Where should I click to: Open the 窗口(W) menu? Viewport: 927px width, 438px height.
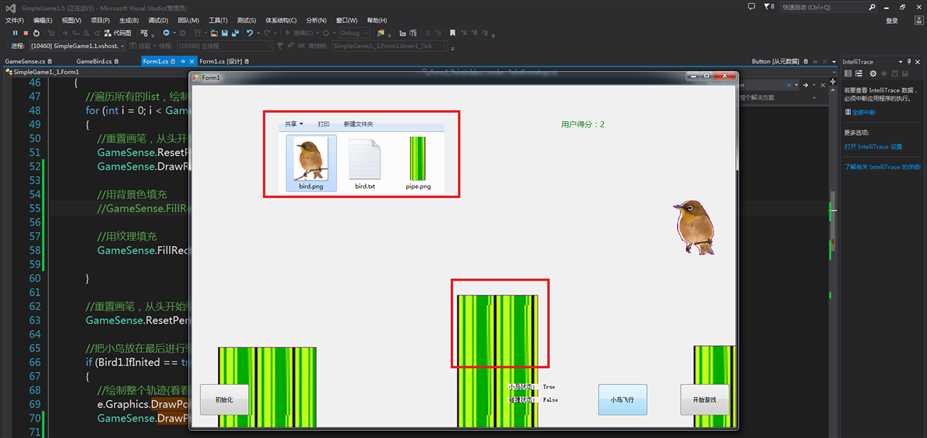347,20
